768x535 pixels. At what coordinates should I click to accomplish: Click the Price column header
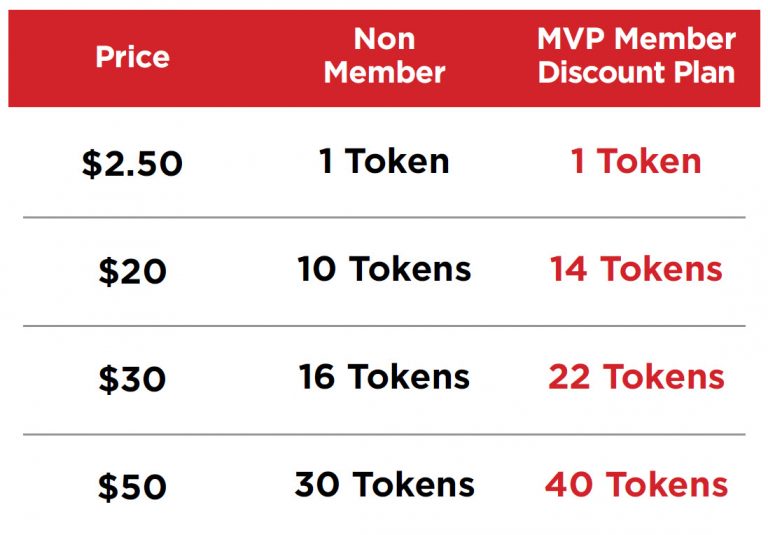click(133, 57)
